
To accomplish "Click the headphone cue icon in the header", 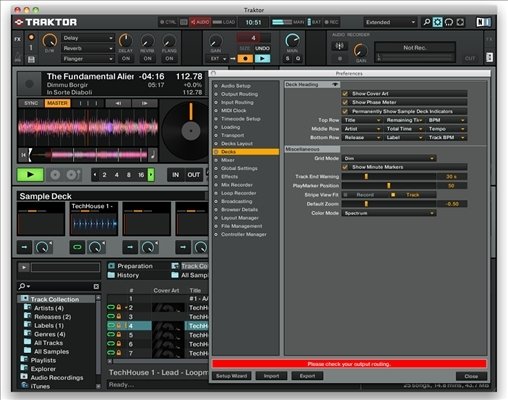I will (449, 22).
